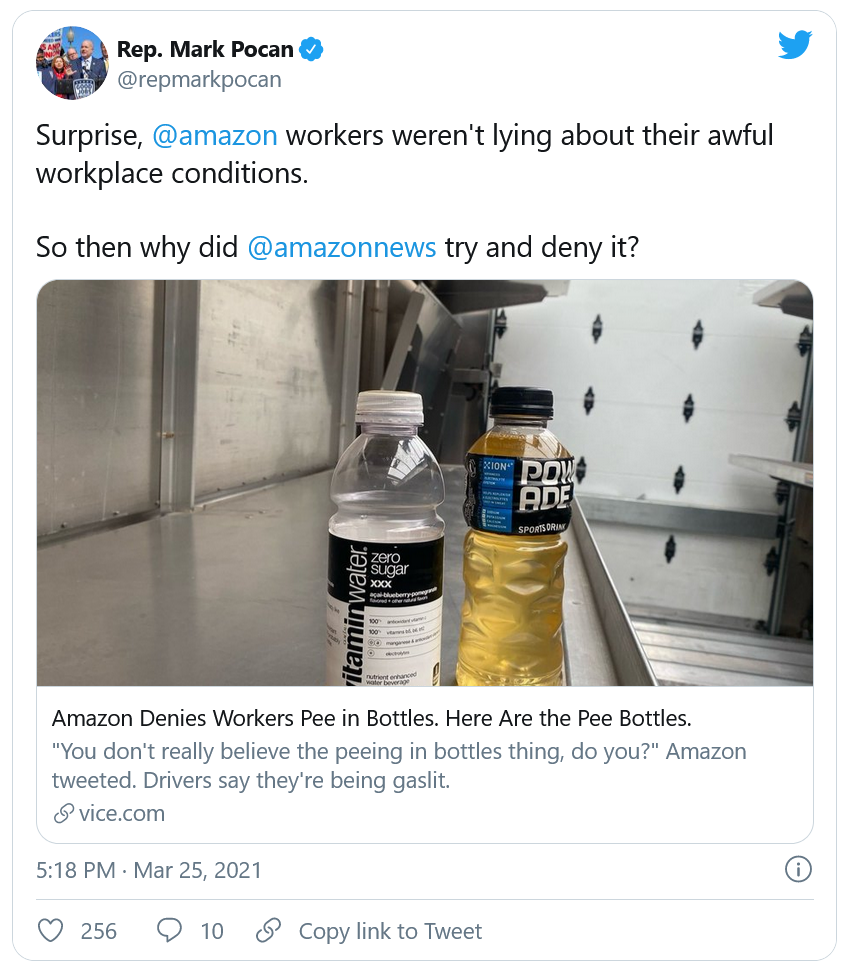The image size is (846, 970).
Task: Follow the @amazonnews mention link
Action: point(342,247)
